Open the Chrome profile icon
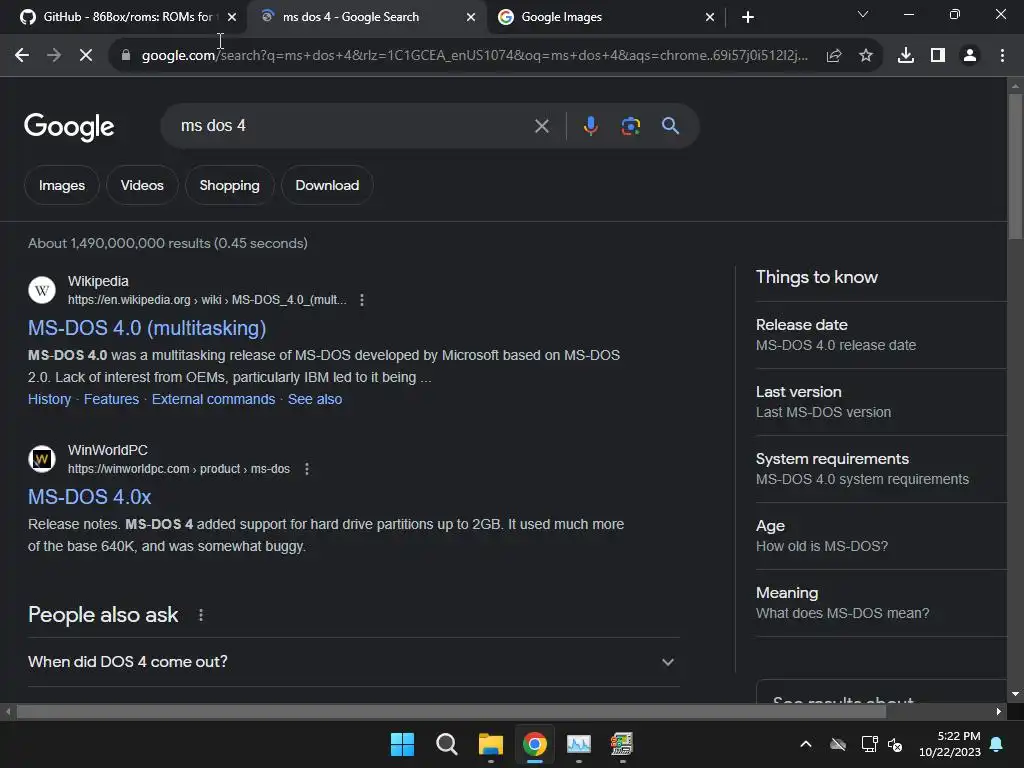1024x768 pixels. point(970,56)
